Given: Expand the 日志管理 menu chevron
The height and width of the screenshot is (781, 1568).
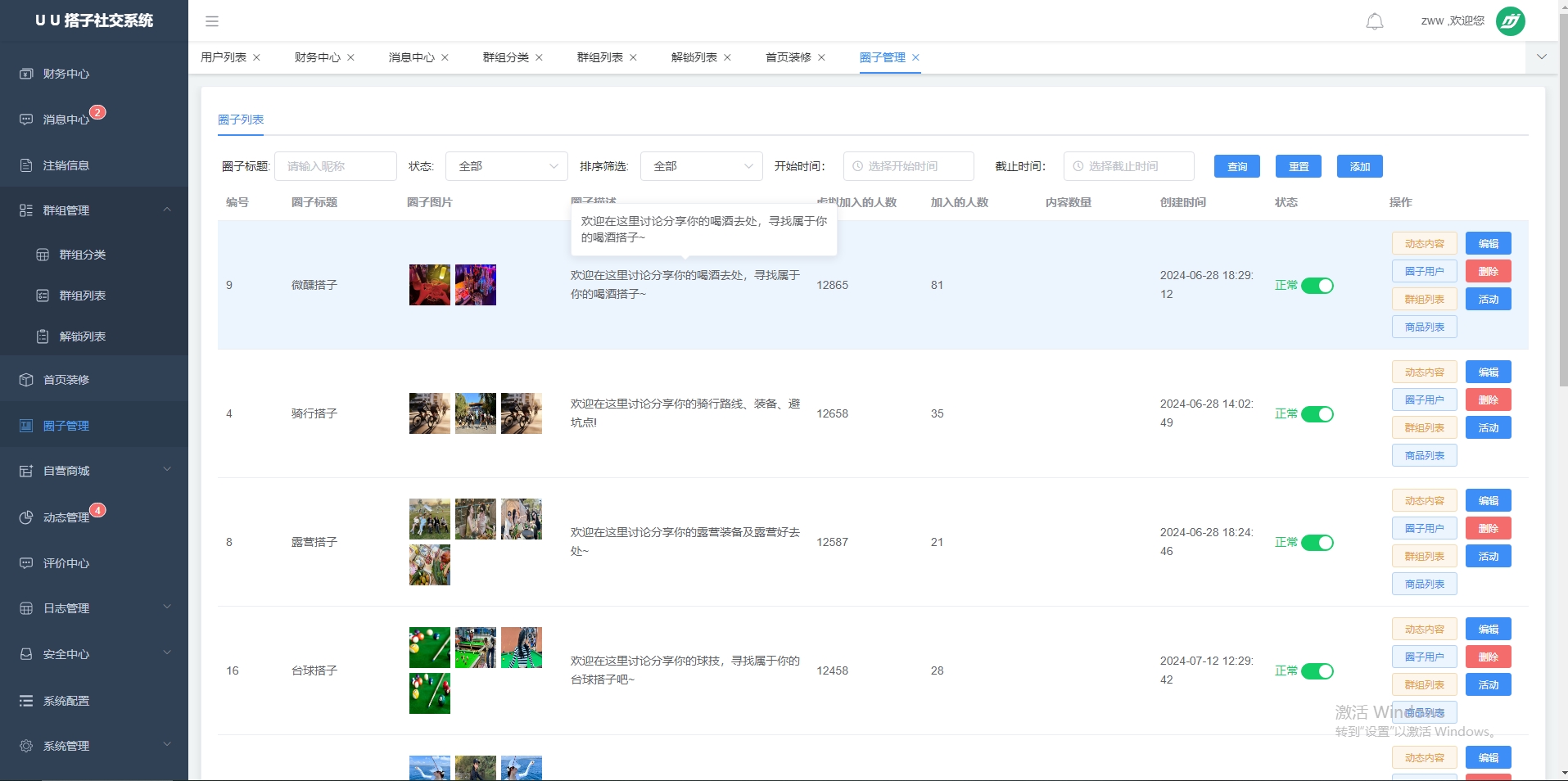Looking at the screenshot, I should pos(167,607).
